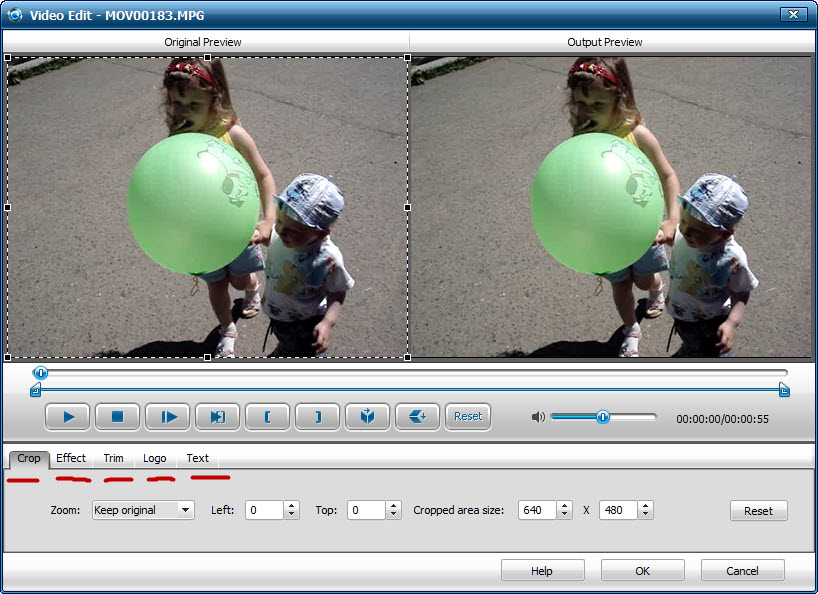Select the Logo tab
Screen dimensions: 818x594
pos(155,458)
